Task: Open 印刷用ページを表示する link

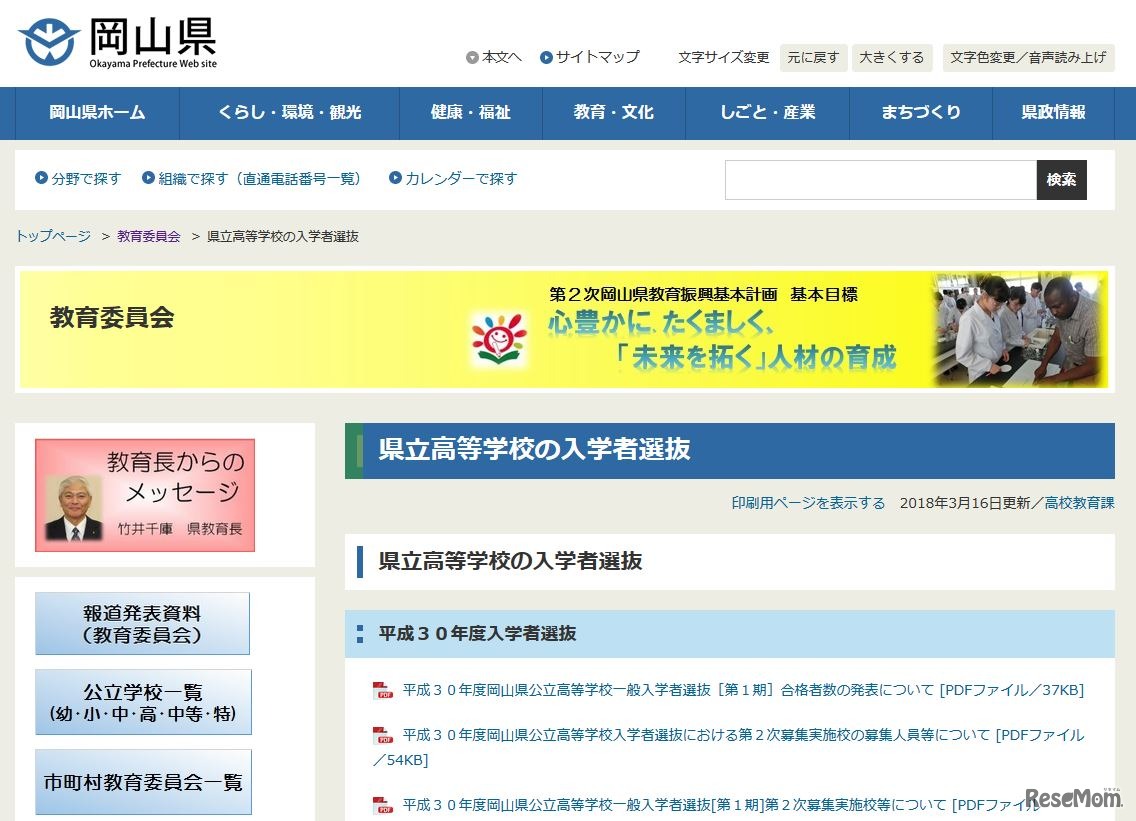Action: [806, 505]
